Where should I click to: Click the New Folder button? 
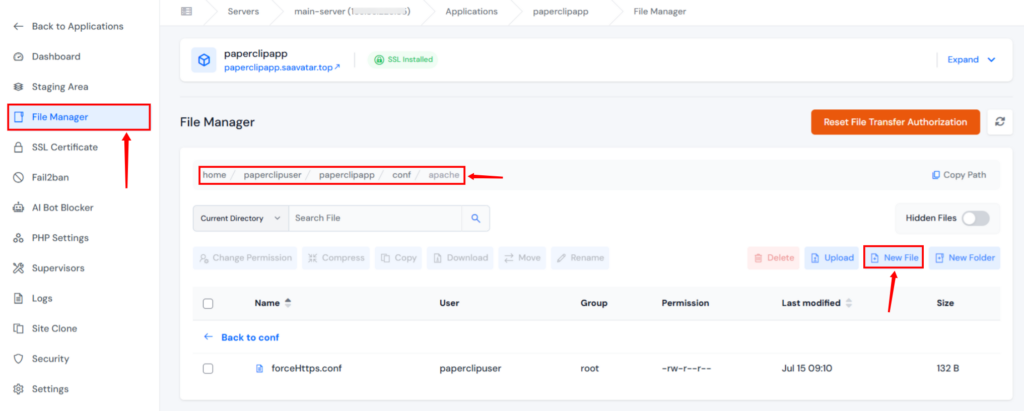965,258
